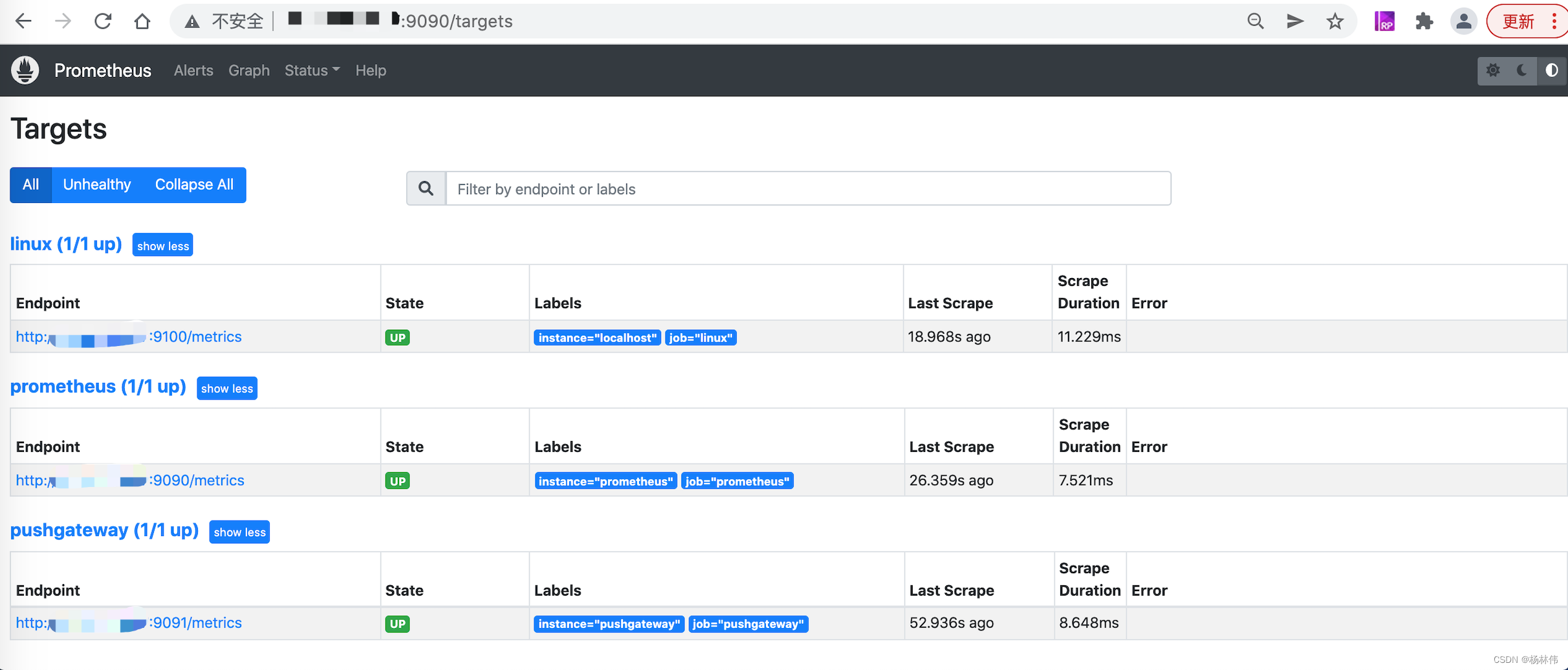Collapse the linux job via show less

(162, 245)
